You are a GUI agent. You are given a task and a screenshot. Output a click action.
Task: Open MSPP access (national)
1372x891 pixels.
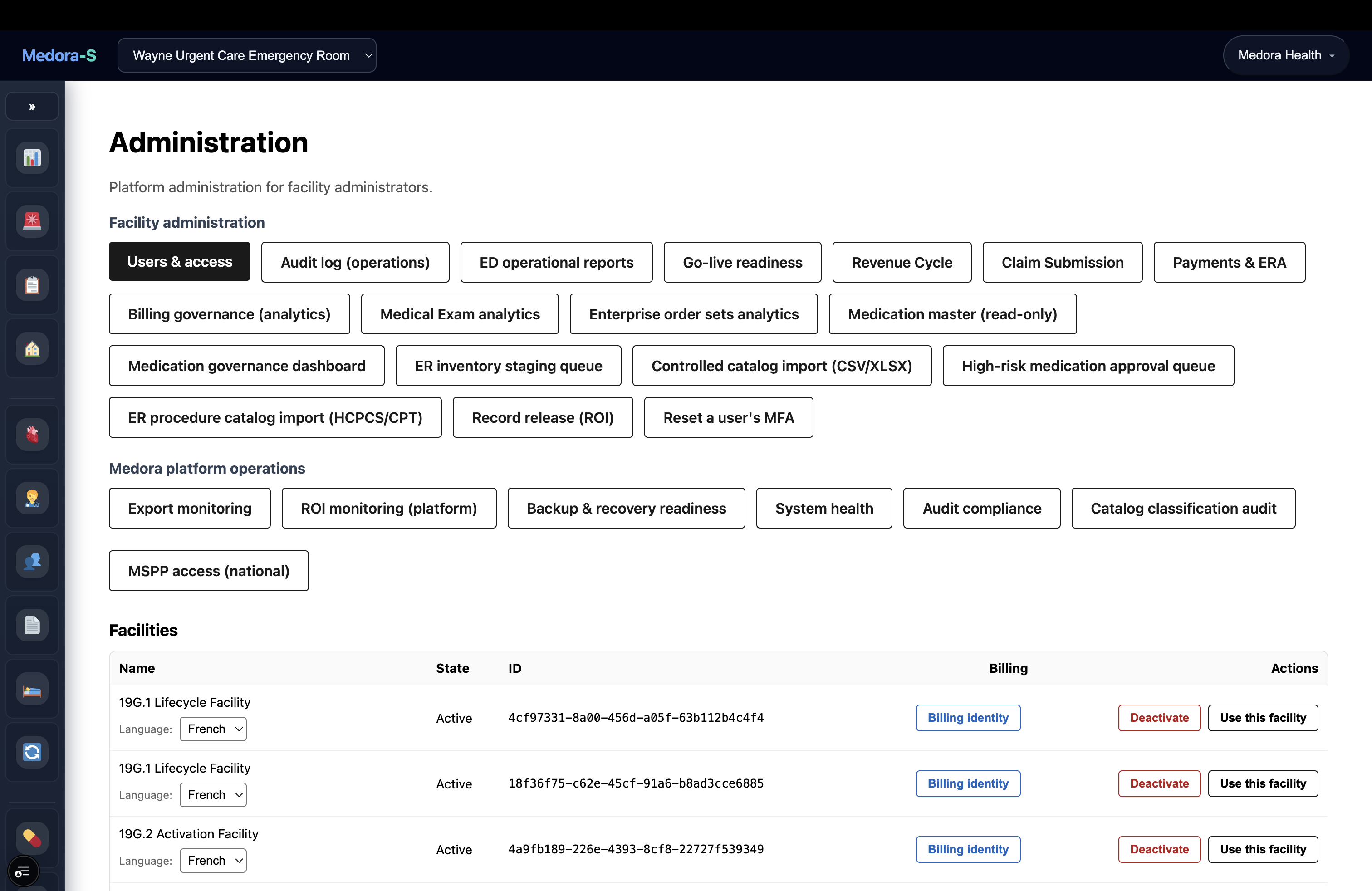pos(209,571)
